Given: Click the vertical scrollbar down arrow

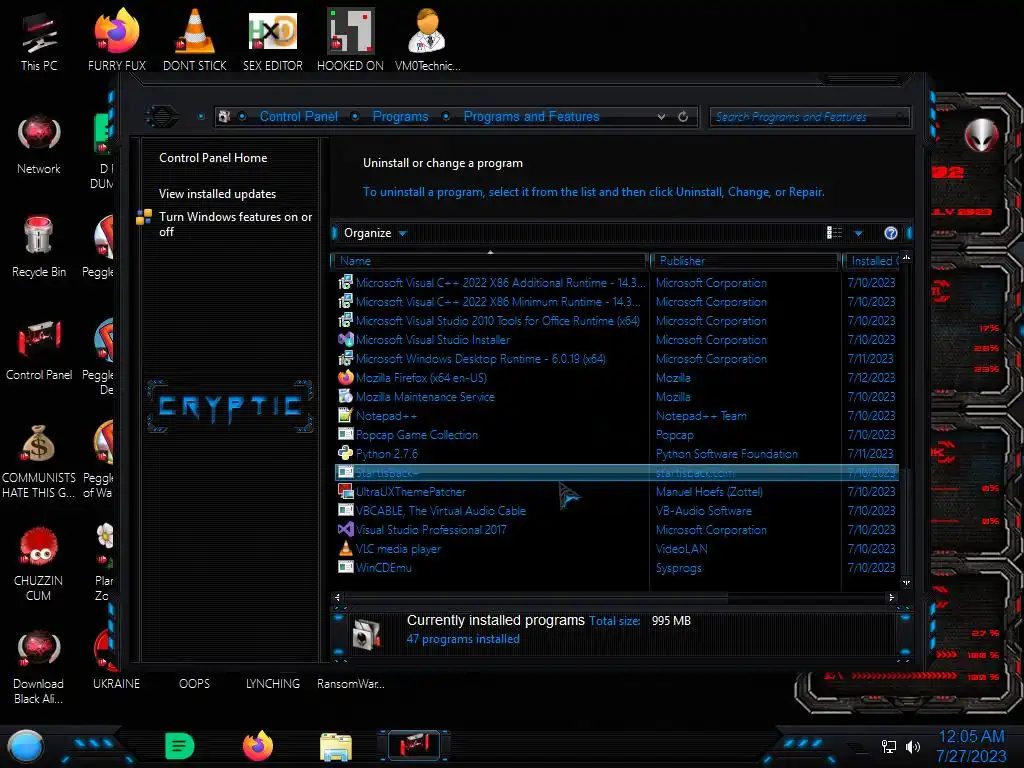Looking at the screenshot, I should pyautogui.click(x=906, y=582).
